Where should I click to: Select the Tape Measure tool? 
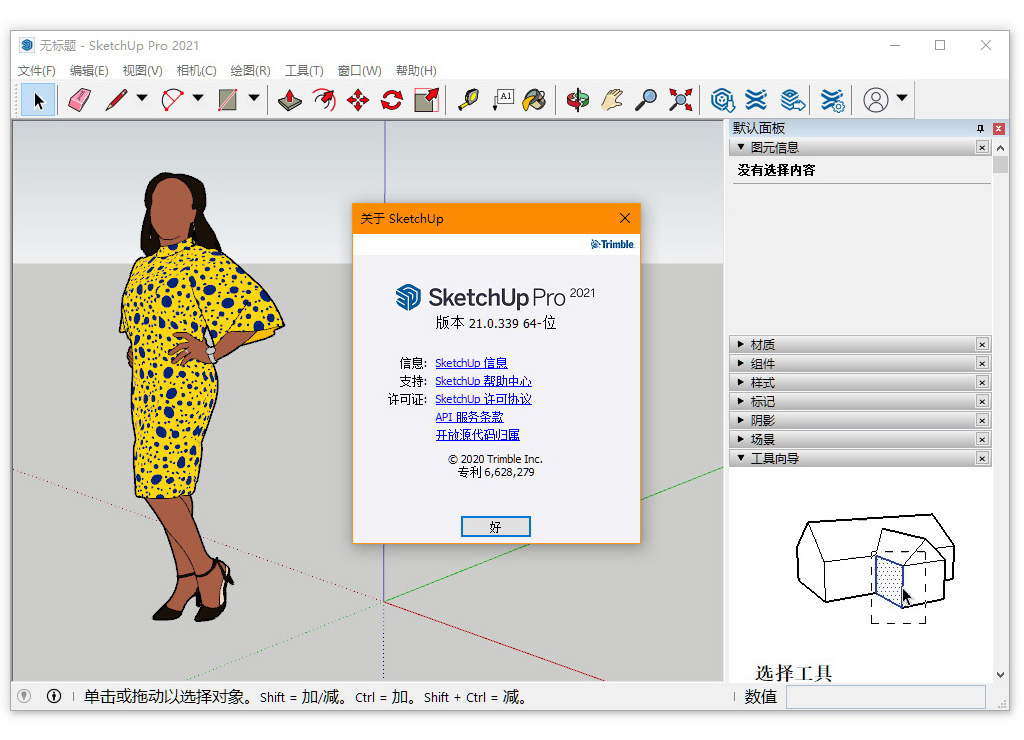[468, 100]
